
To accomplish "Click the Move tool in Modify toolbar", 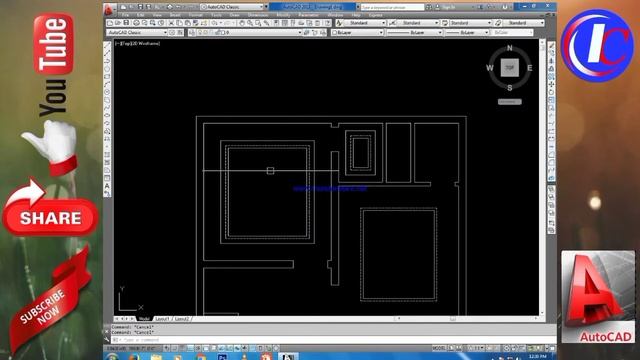I will [551, 84].
